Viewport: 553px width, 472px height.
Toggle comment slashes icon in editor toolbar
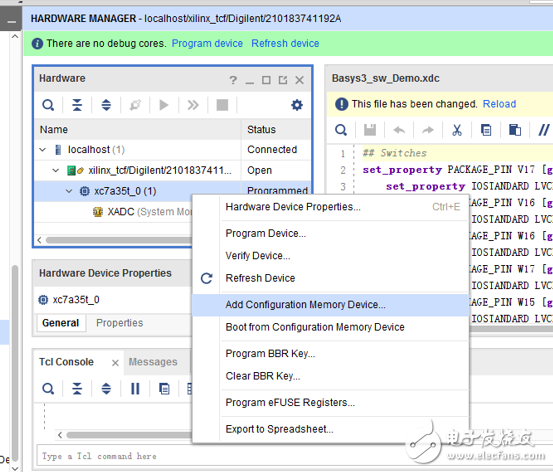[543, 130]
